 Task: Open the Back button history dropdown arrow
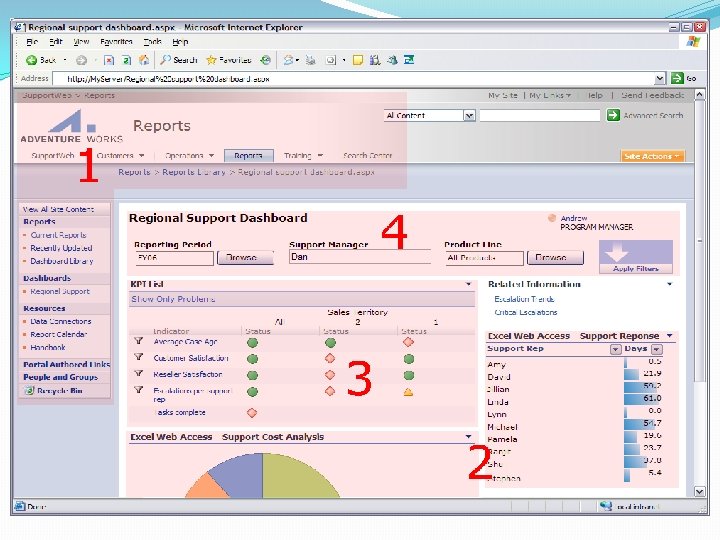(x=65, y=60)
